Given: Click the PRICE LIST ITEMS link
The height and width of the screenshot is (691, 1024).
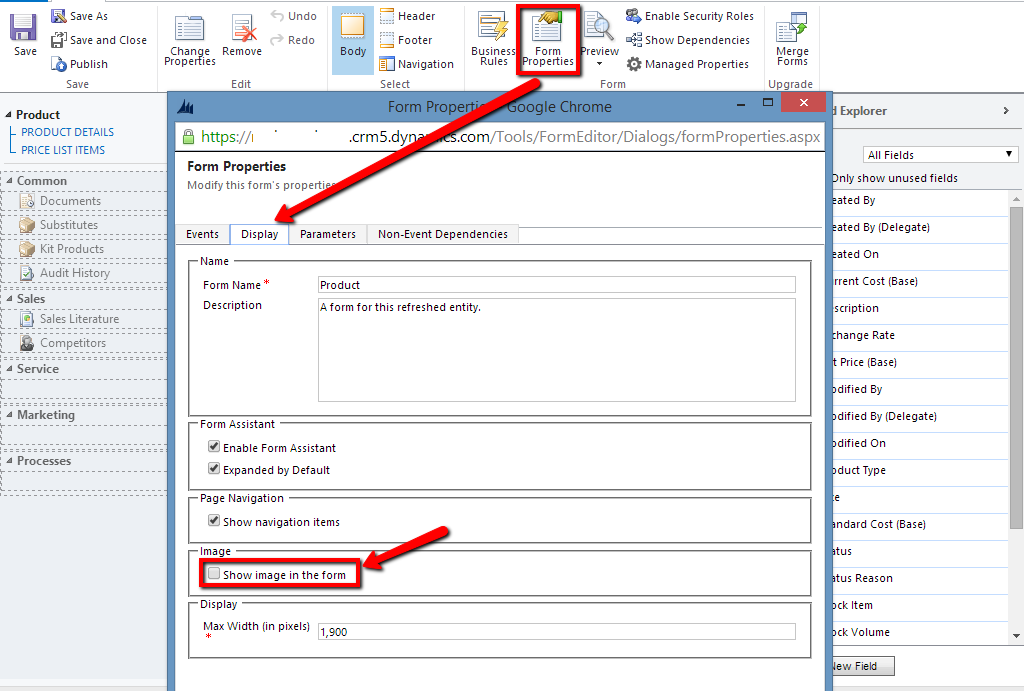Looking at the screenshot, I should (x=63, y=150).
